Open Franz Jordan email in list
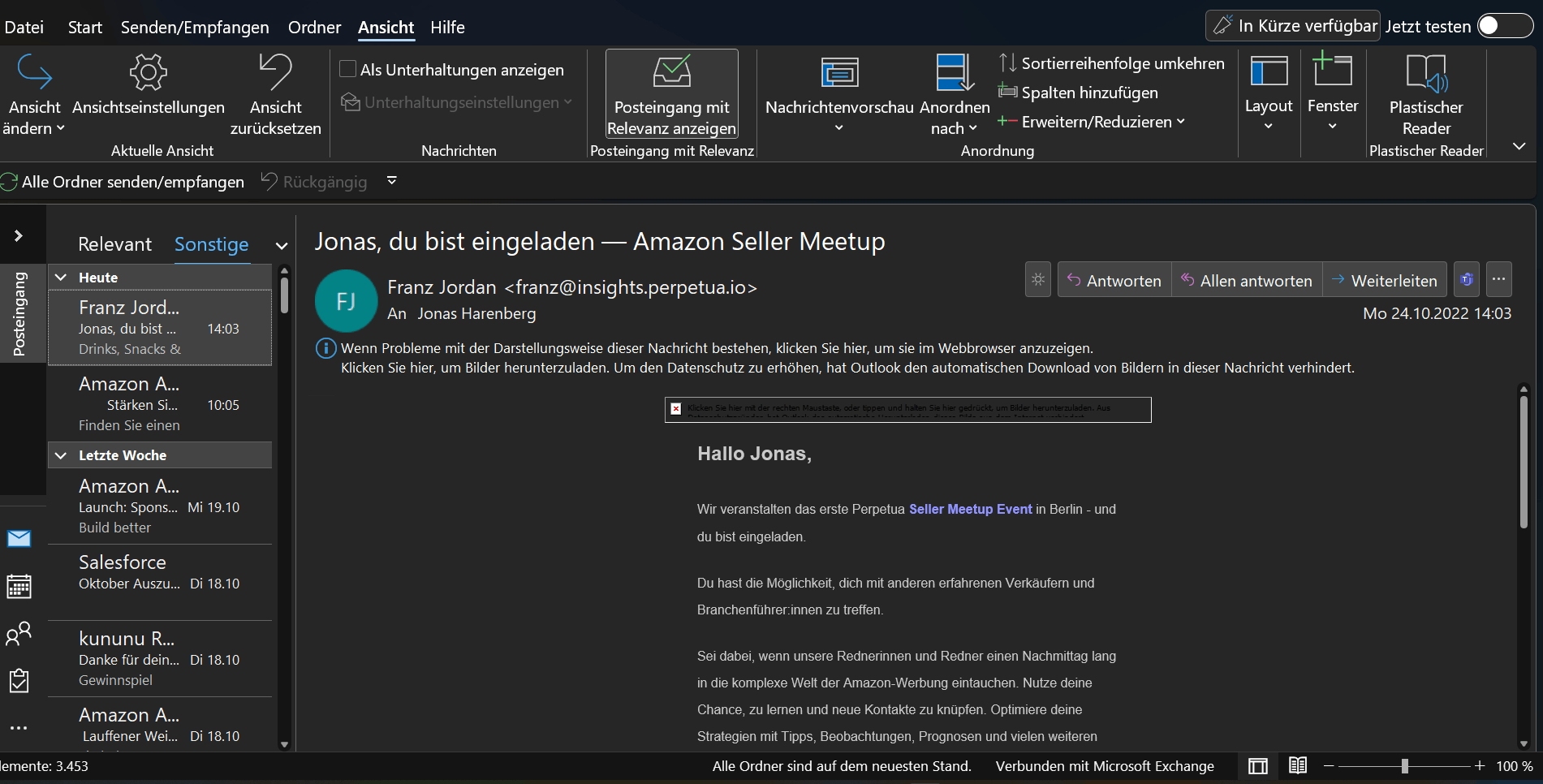Screen dimensions: 1543x784 pos(160,328)
